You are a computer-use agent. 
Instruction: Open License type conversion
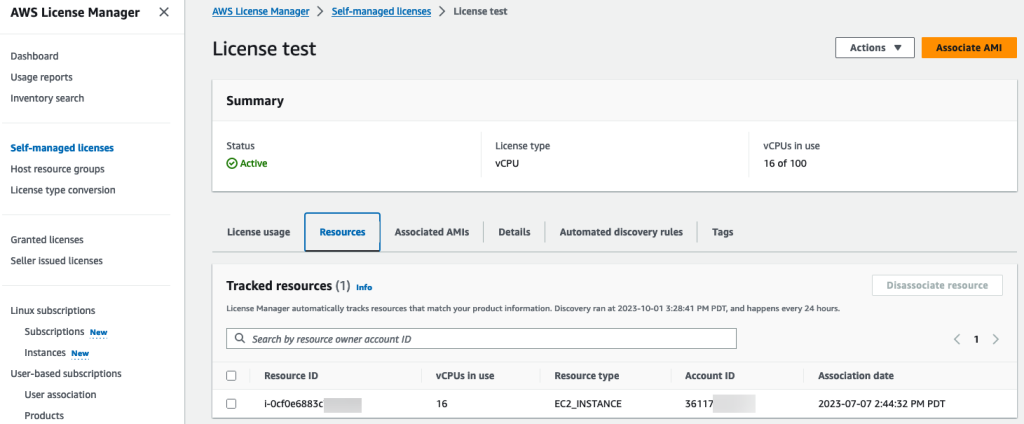[x=63, y=190]
